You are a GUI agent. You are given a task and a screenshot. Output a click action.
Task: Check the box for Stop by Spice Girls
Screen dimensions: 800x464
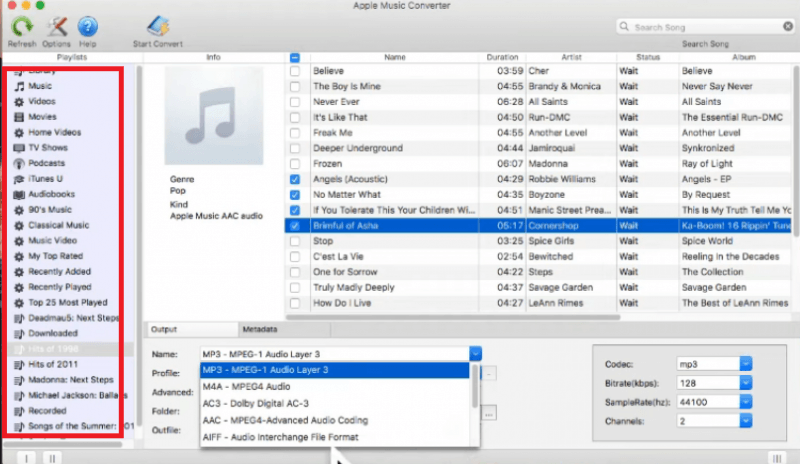295,241
